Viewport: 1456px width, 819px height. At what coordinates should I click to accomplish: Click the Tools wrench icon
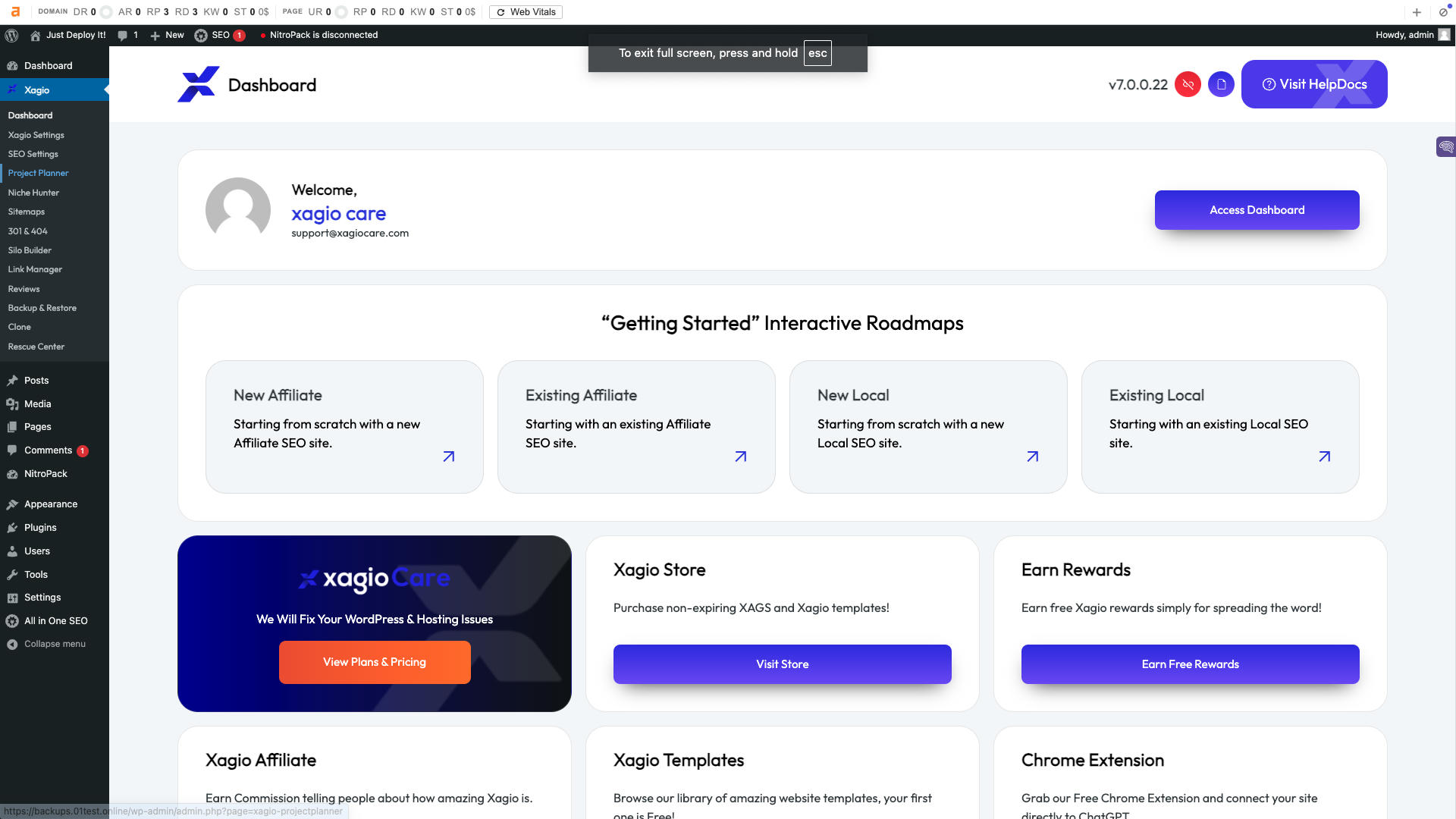[12, 575]
